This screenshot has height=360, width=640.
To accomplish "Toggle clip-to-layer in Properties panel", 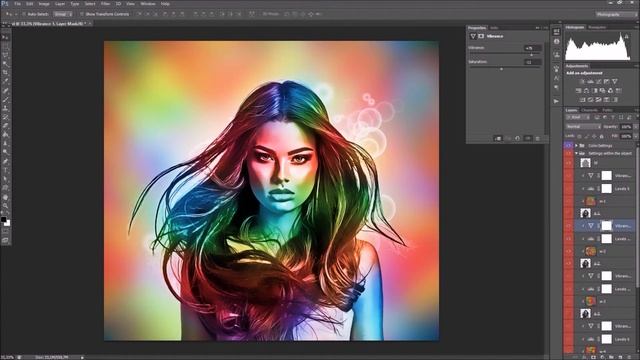I will [498, 138].
